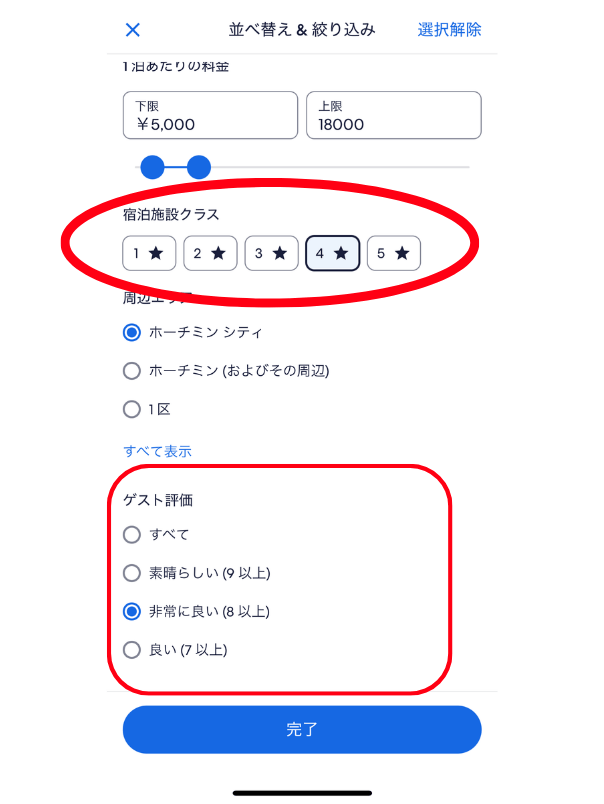Click 選択解除 to clear selections

449,30
